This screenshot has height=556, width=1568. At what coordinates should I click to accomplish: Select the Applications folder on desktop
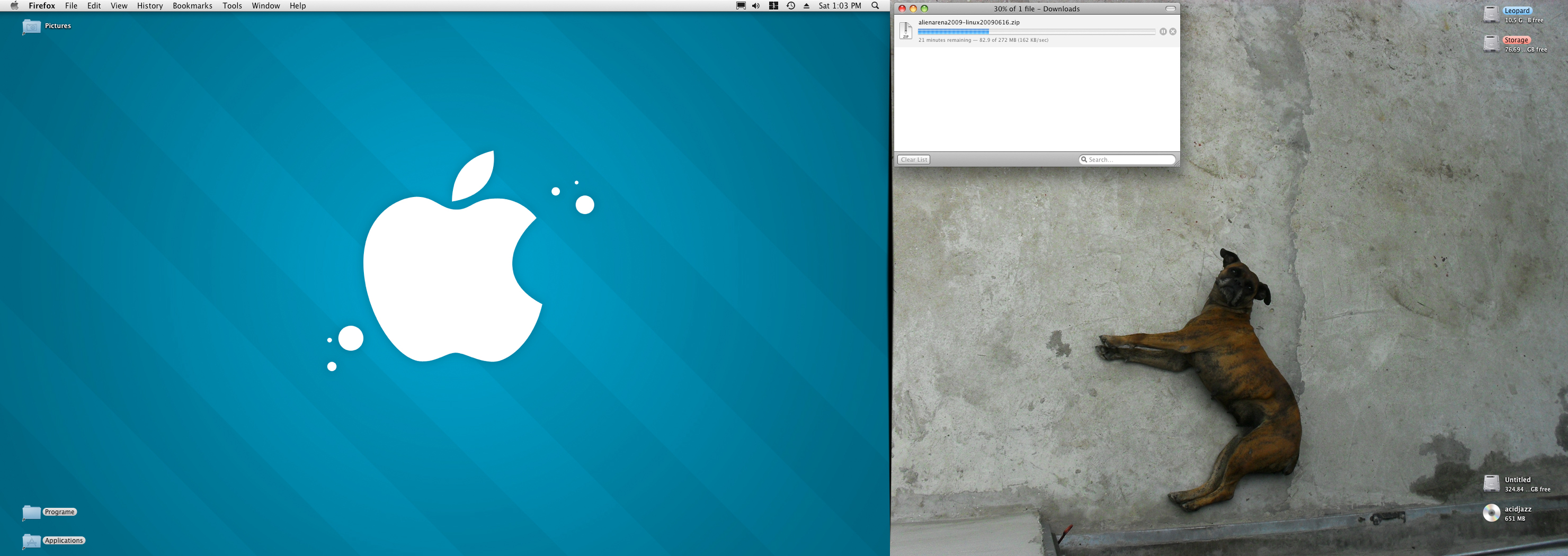coord(32,541)
